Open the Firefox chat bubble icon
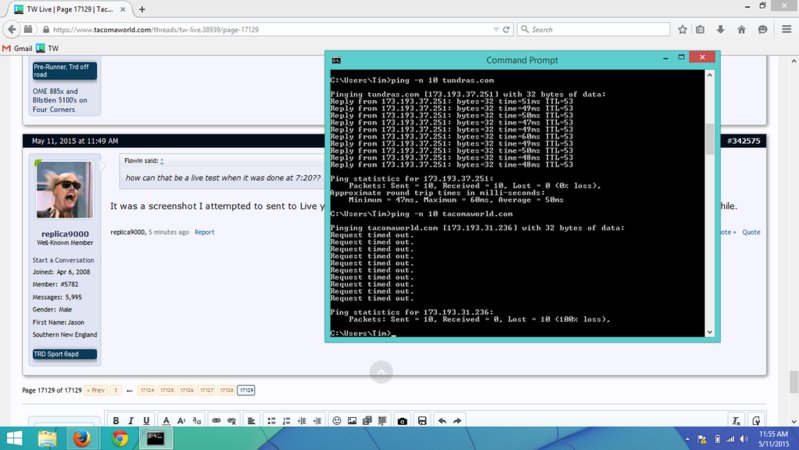Screen dimensions: 799x450 (762, 30)
